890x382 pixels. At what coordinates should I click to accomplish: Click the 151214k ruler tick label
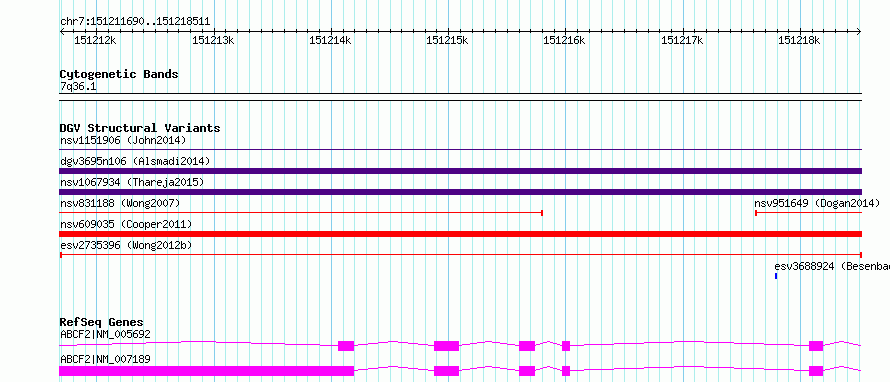click(x=330, y=41)
